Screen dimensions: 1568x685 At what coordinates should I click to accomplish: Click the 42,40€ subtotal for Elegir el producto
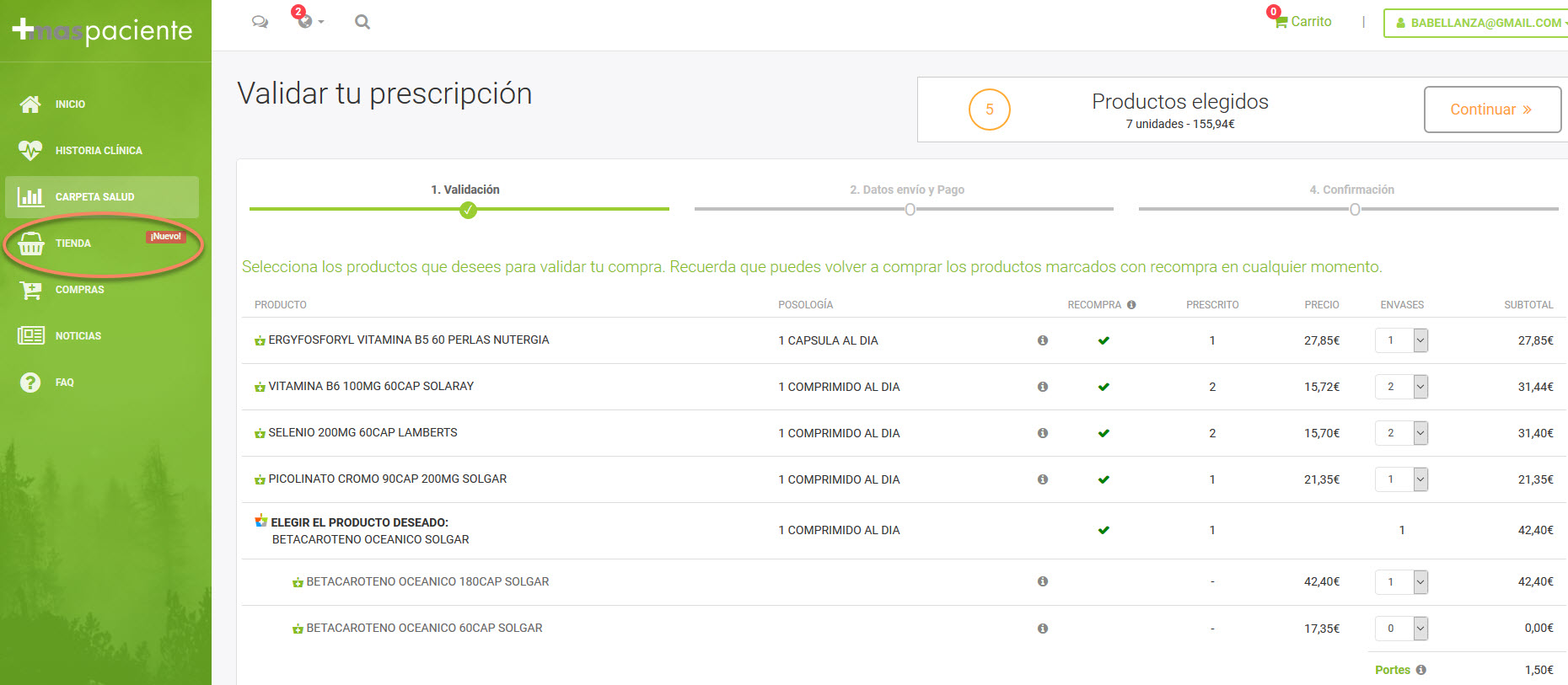point(1536,530)
